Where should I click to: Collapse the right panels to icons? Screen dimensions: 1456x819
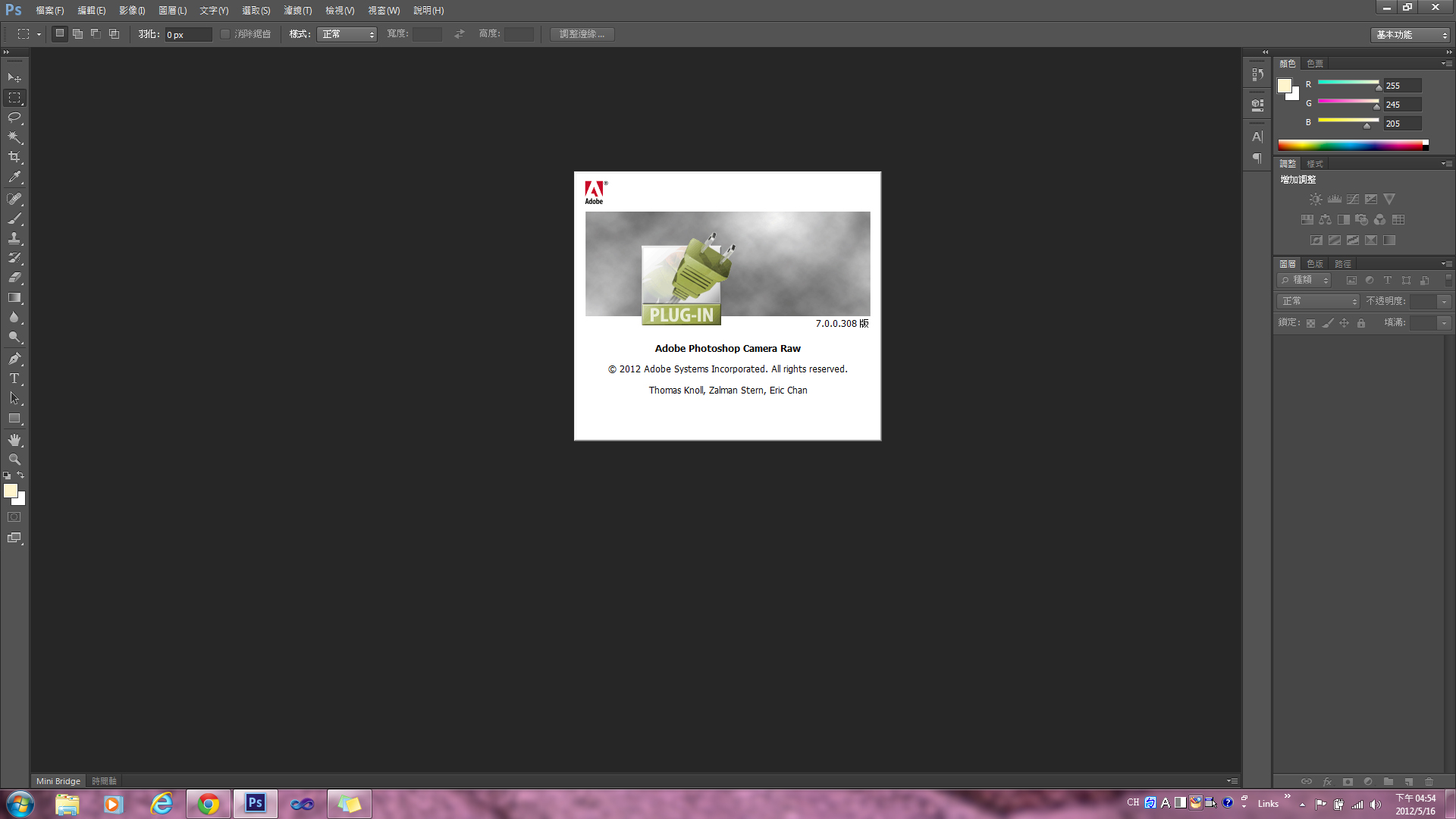click(x=1449, y=52)
